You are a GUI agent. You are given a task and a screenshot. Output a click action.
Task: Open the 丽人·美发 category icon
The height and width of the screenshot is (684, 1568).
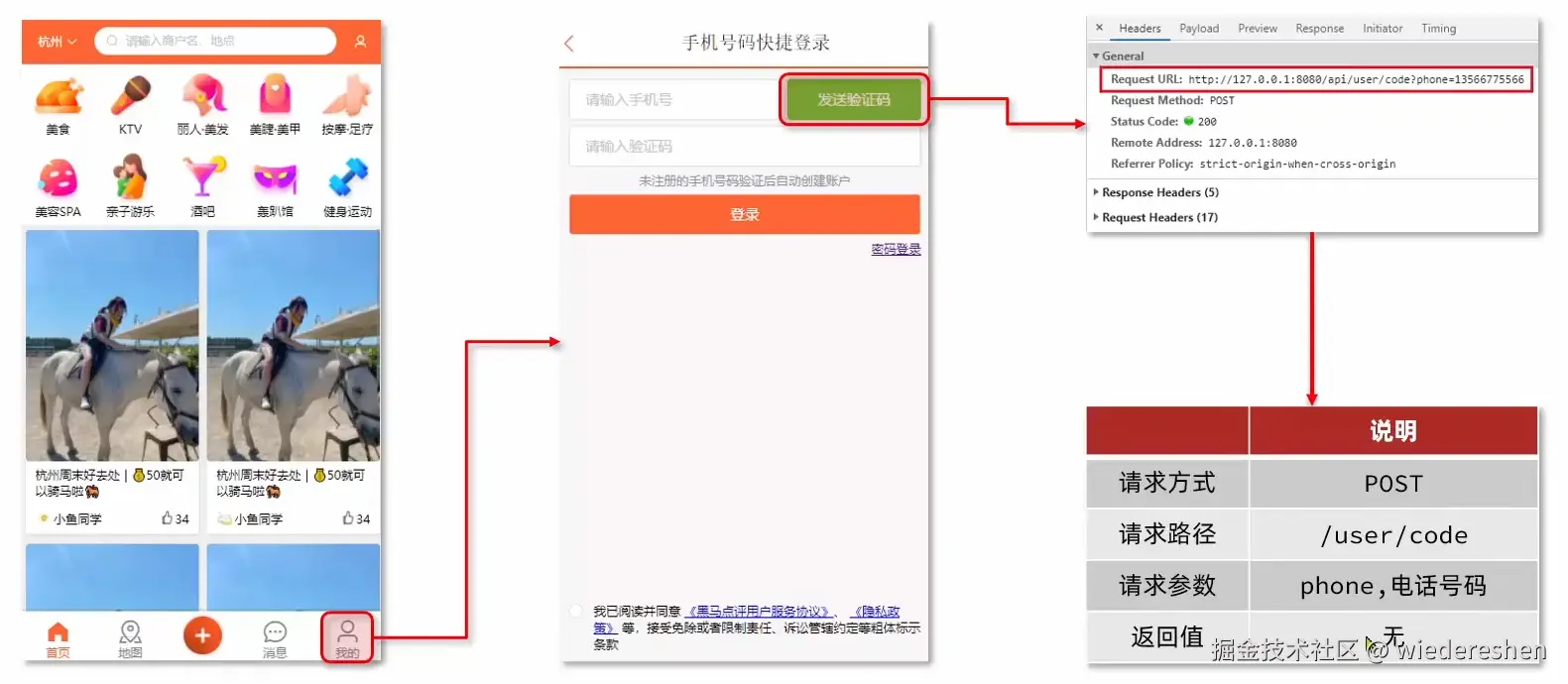(x=203, y=97)
